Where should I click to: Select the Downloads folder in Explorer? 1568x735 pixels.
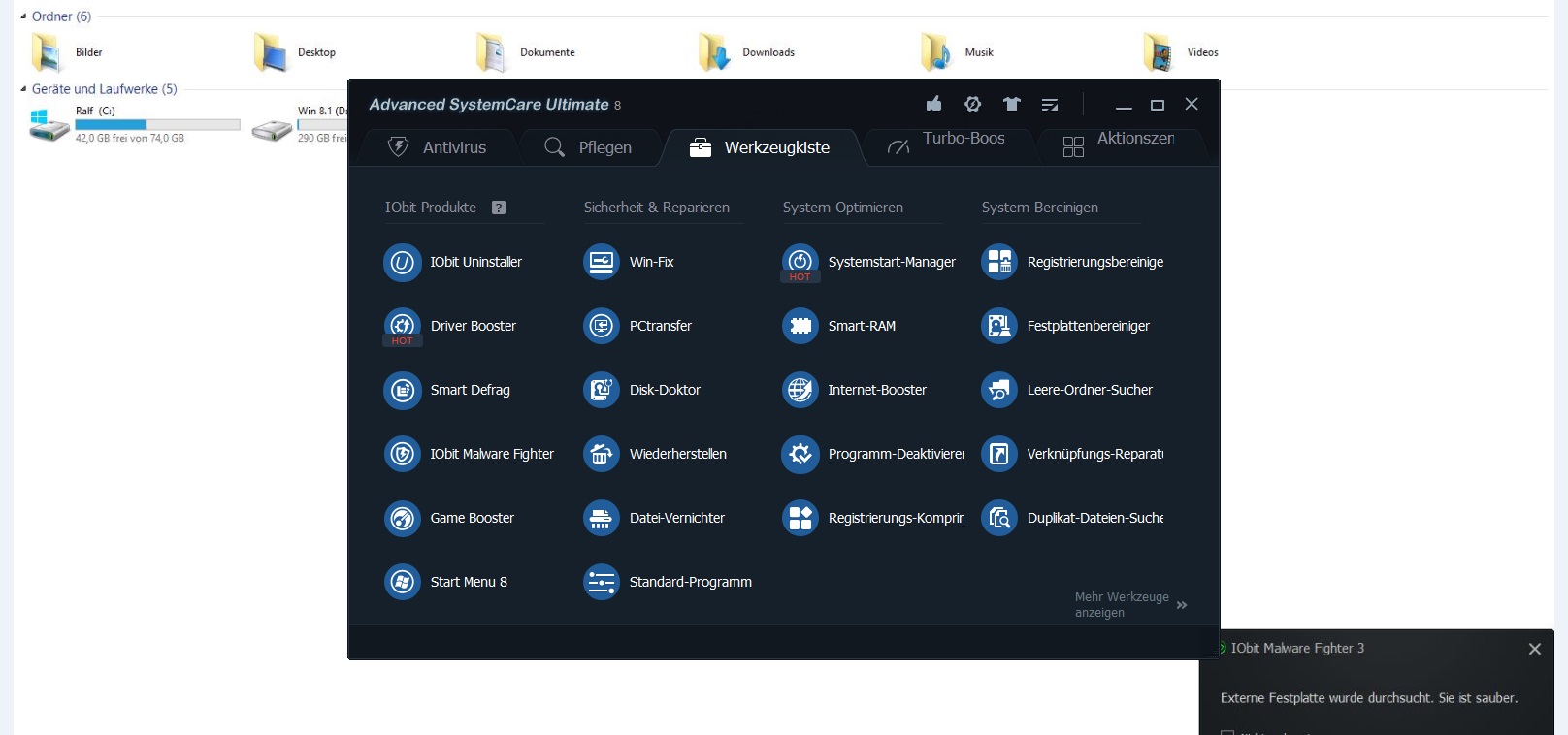pyautogui.click(x=746, y=52)
